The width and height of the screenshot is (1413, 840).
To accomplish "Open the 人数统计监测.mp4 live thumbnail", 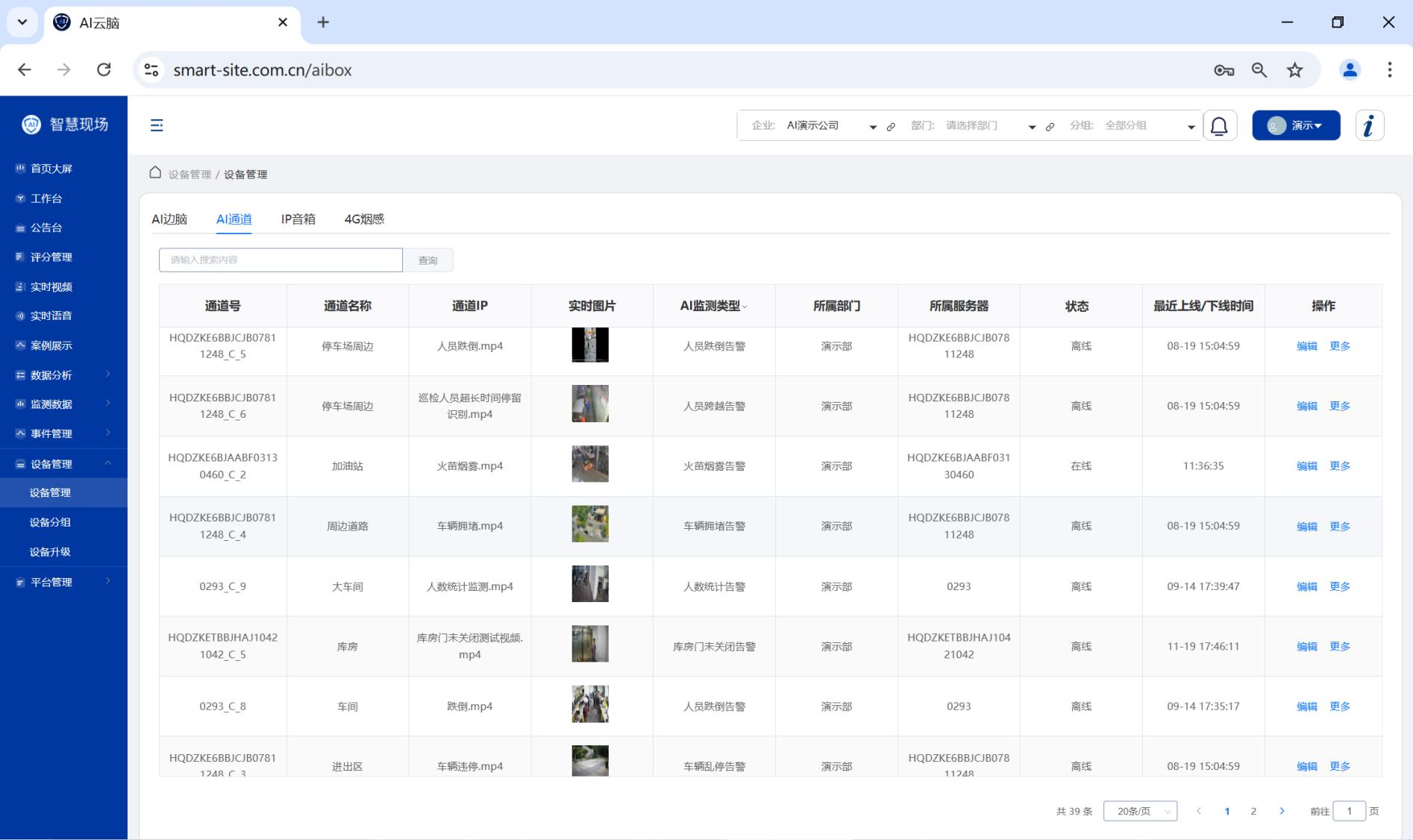I will (x=590, y=583).
